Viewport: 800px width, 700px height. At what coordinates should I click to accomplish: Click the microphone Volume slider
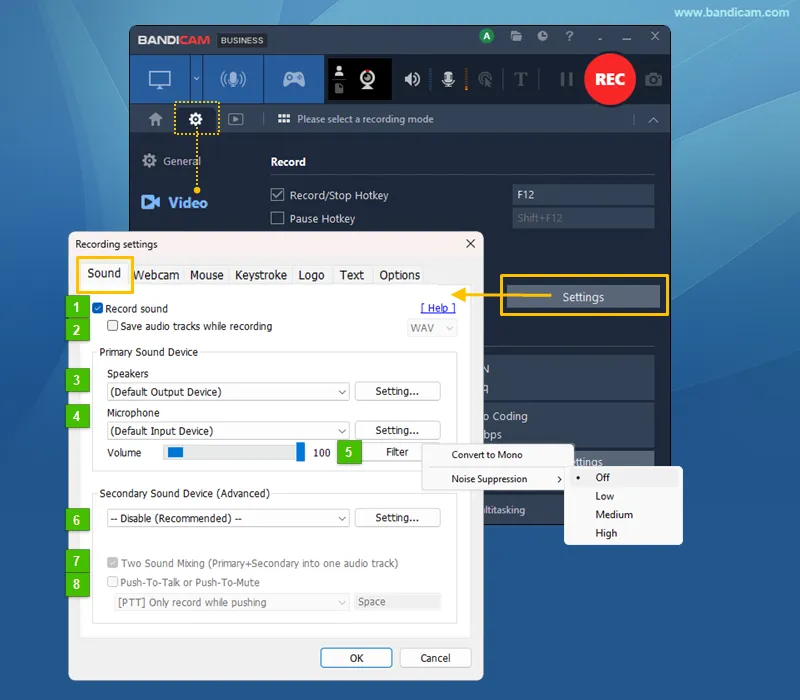(x=234, y=453)
